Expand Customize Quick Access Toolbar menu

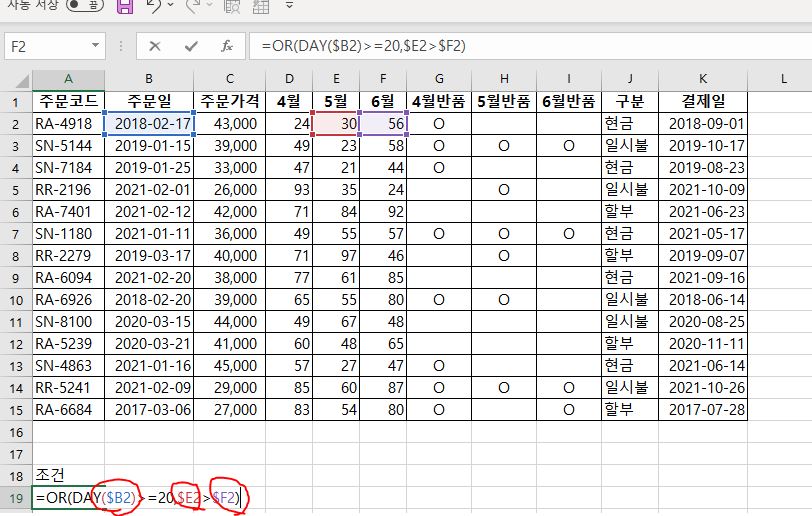tap(288, 7)
